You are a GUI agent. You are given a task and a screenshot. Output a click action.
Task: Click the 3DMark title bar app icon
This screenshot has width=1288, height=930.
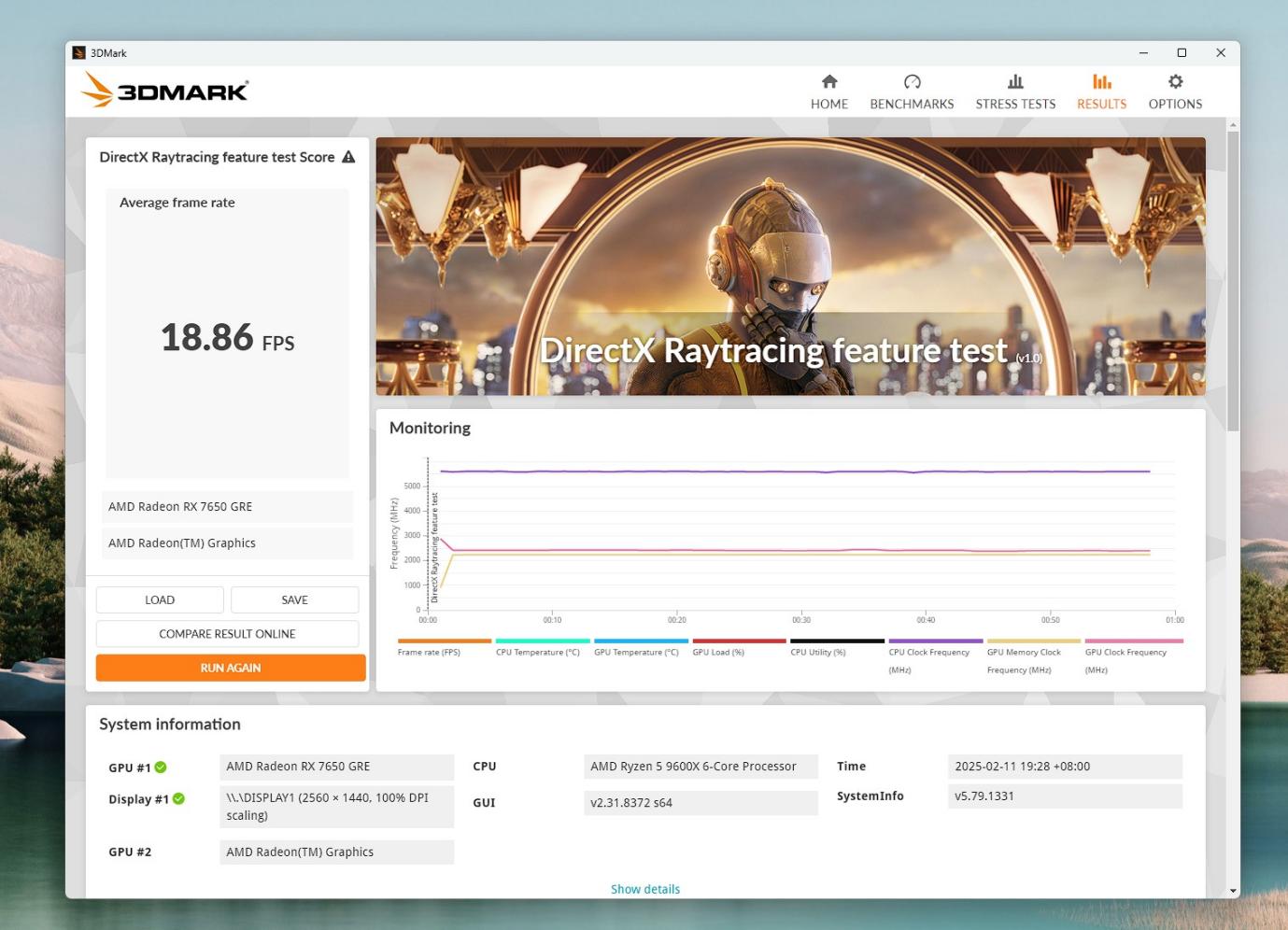pyautogui.click(x=78, y=53)
